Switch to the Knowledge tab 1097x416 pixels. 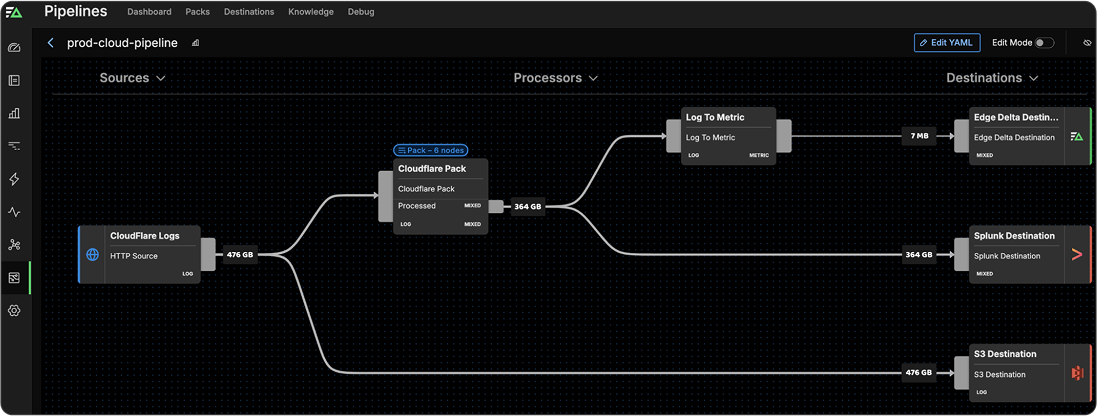[311, 12]
